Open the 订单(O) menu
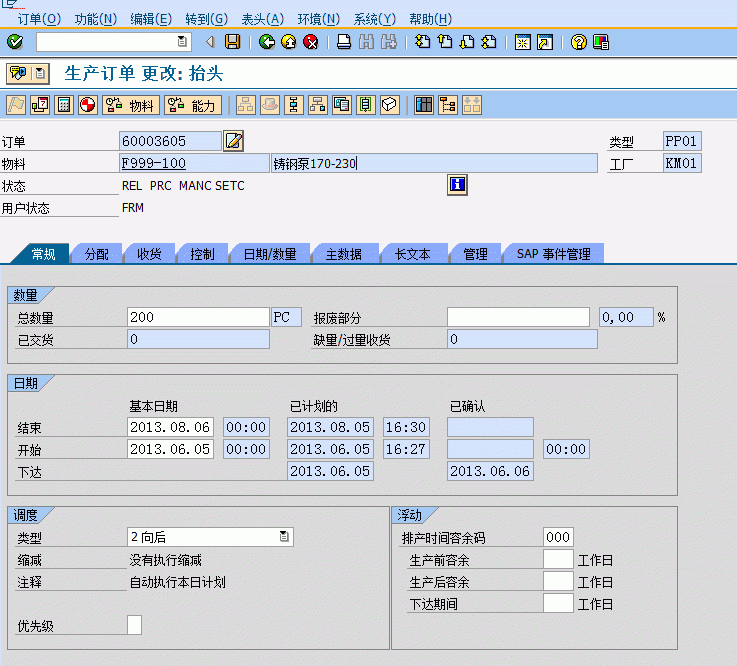The height and width of the screenshot is (666, 737). (39, 19)
